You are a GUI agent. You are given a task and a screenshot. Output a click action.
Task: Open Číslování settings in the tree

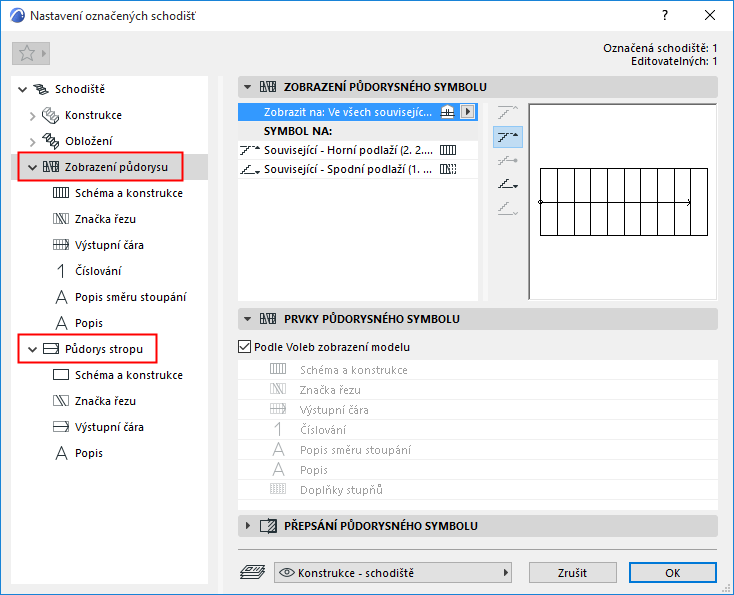pos(98,271)
